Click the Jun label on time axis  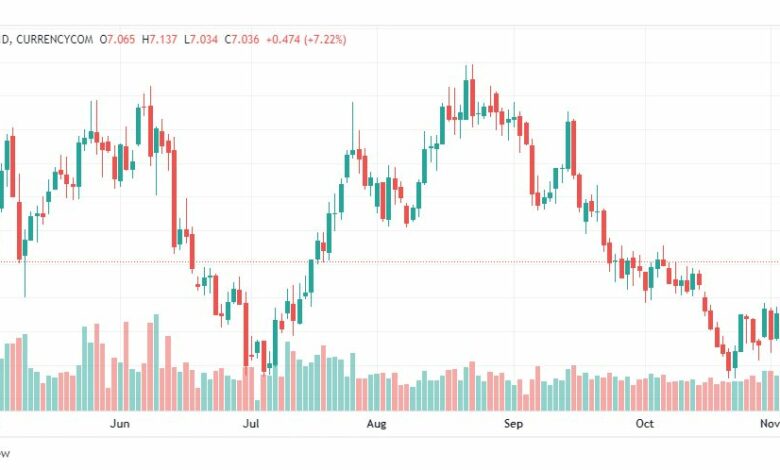click(120, 423)
